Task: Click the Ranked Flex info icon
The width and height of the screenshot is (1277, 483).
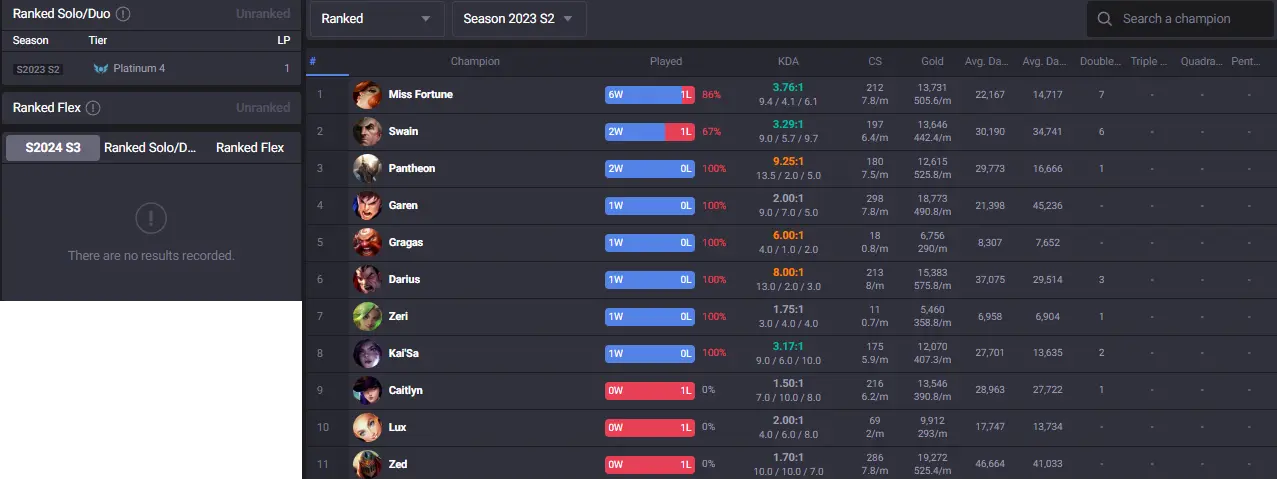Action: point(93,108)
